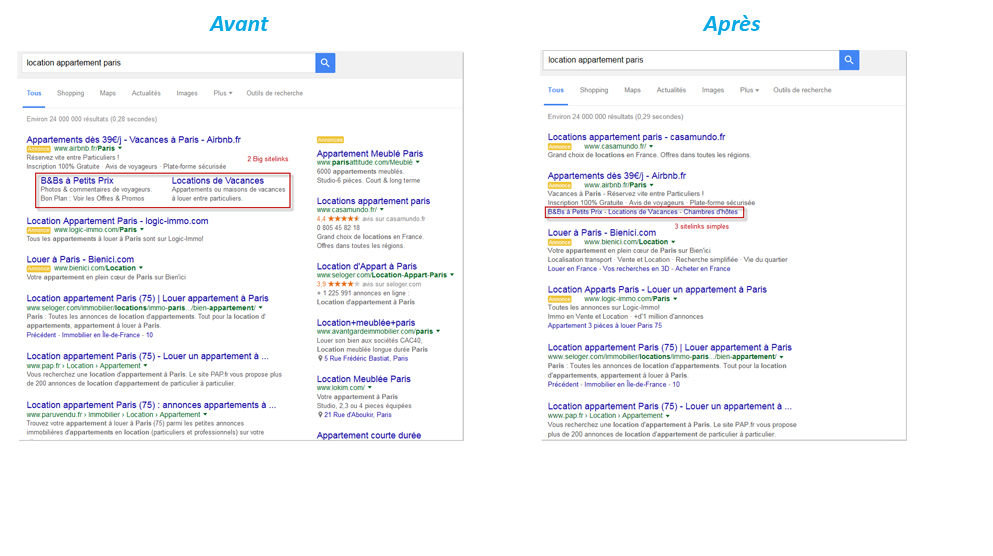Screen dimensions: 993x556
Task: Open Louer à Paris - Bienici.com in the Avant panel
Action: [x=80, y=259]
